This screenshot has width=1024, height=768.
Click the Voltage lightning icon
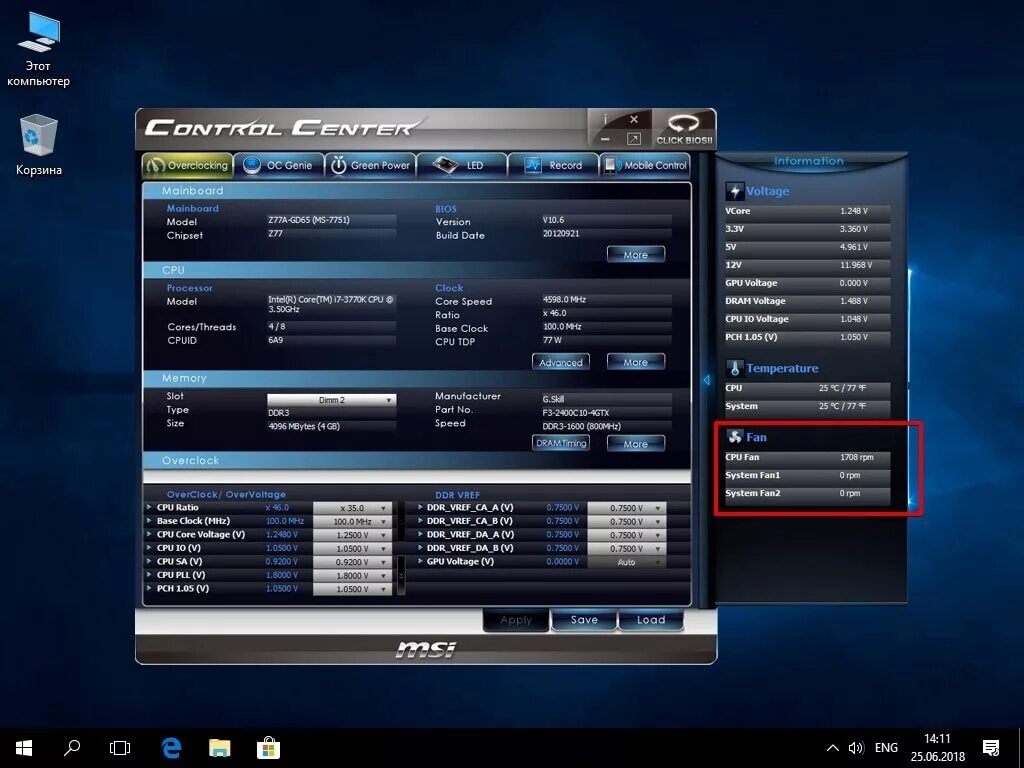(x=735, y=191)
